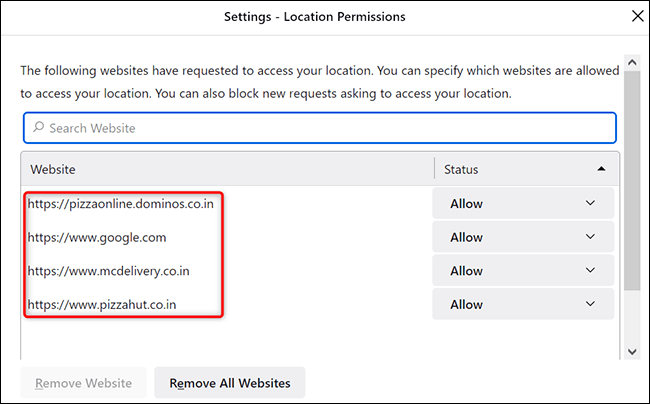Click the vertical scrollbar thumb
Viewport: 650px width, 404px height.
632,180
